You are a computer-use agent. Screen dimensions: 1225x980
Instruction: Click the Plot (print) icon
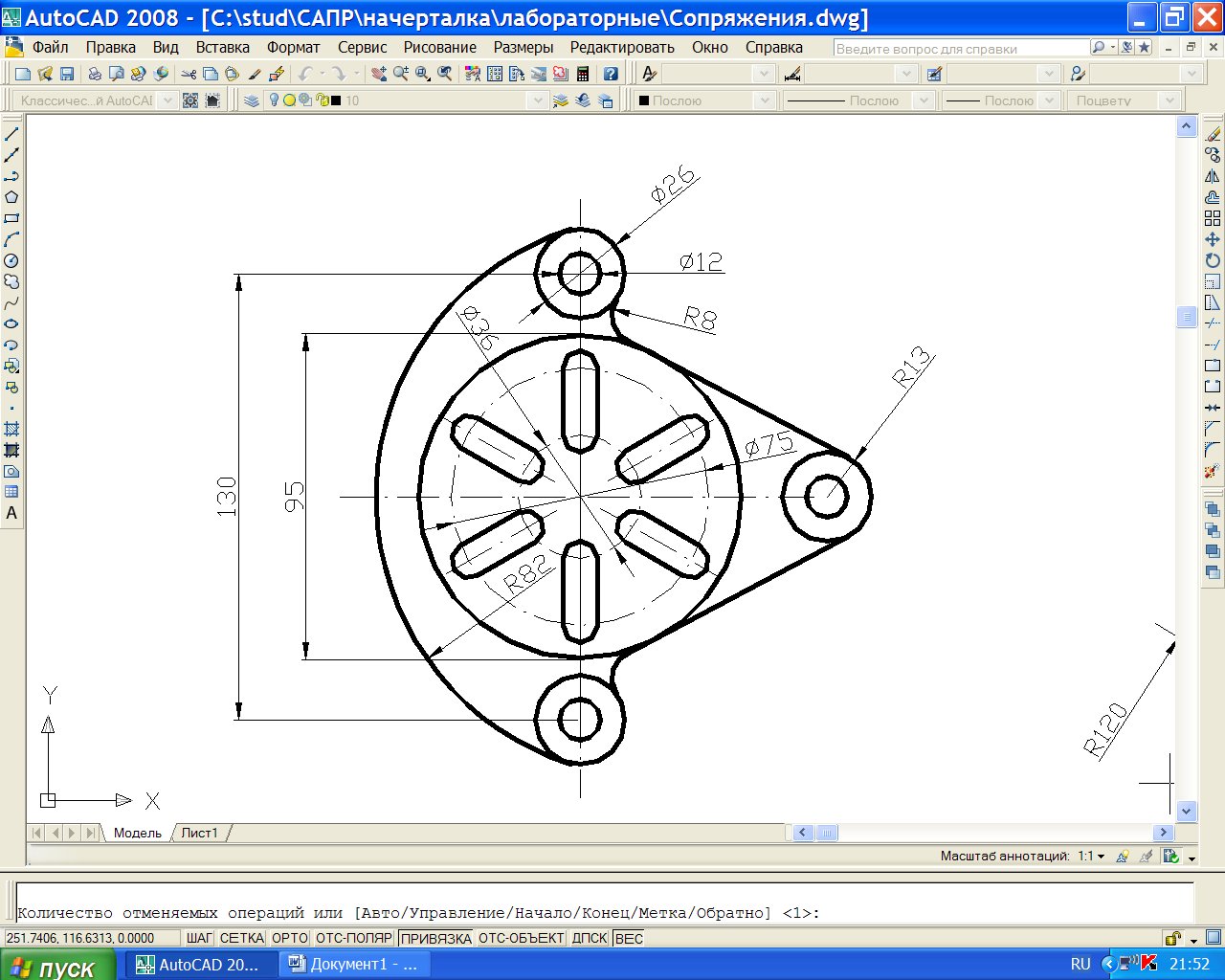[94, 74]
